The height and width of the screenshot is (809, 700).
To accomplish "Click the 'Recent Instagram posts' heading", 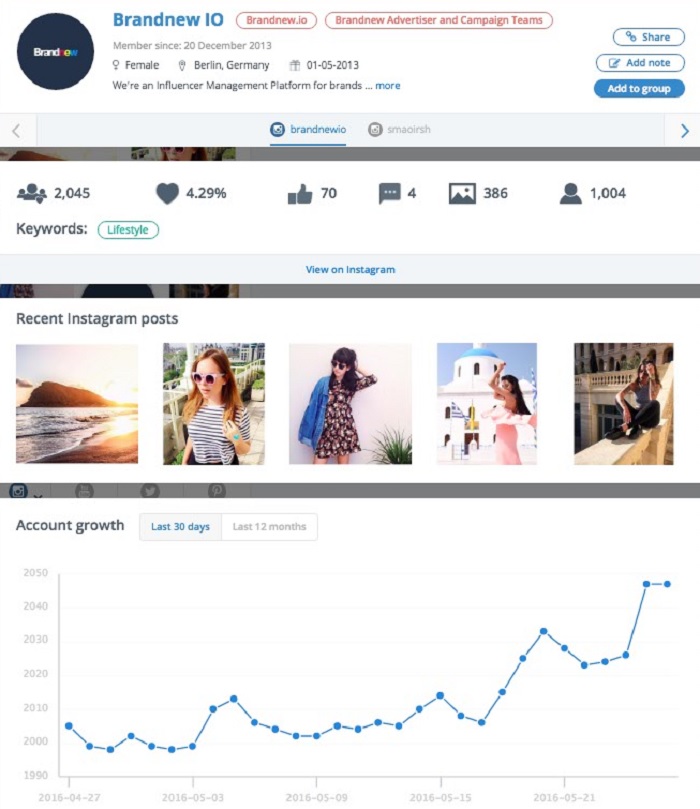I will [x=97, y=319].
